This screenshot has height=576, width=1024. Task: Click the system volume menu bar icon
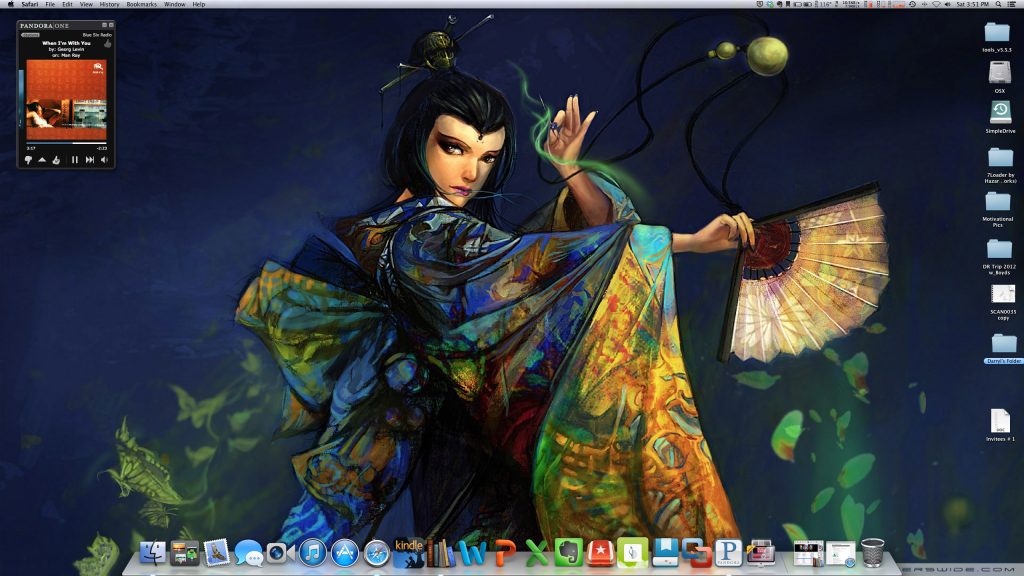[948, 4]
